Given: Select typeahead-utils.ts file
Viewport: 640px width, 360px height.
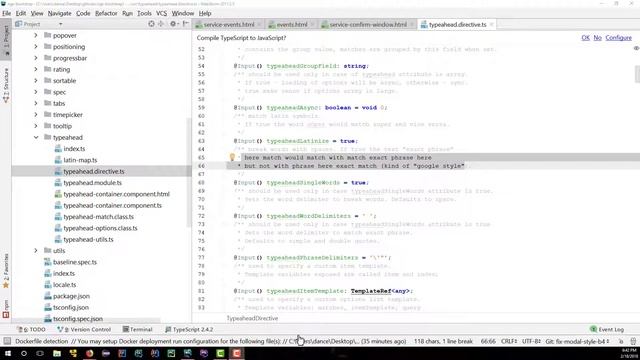Looking at the screenshot, I should (88, 240).
